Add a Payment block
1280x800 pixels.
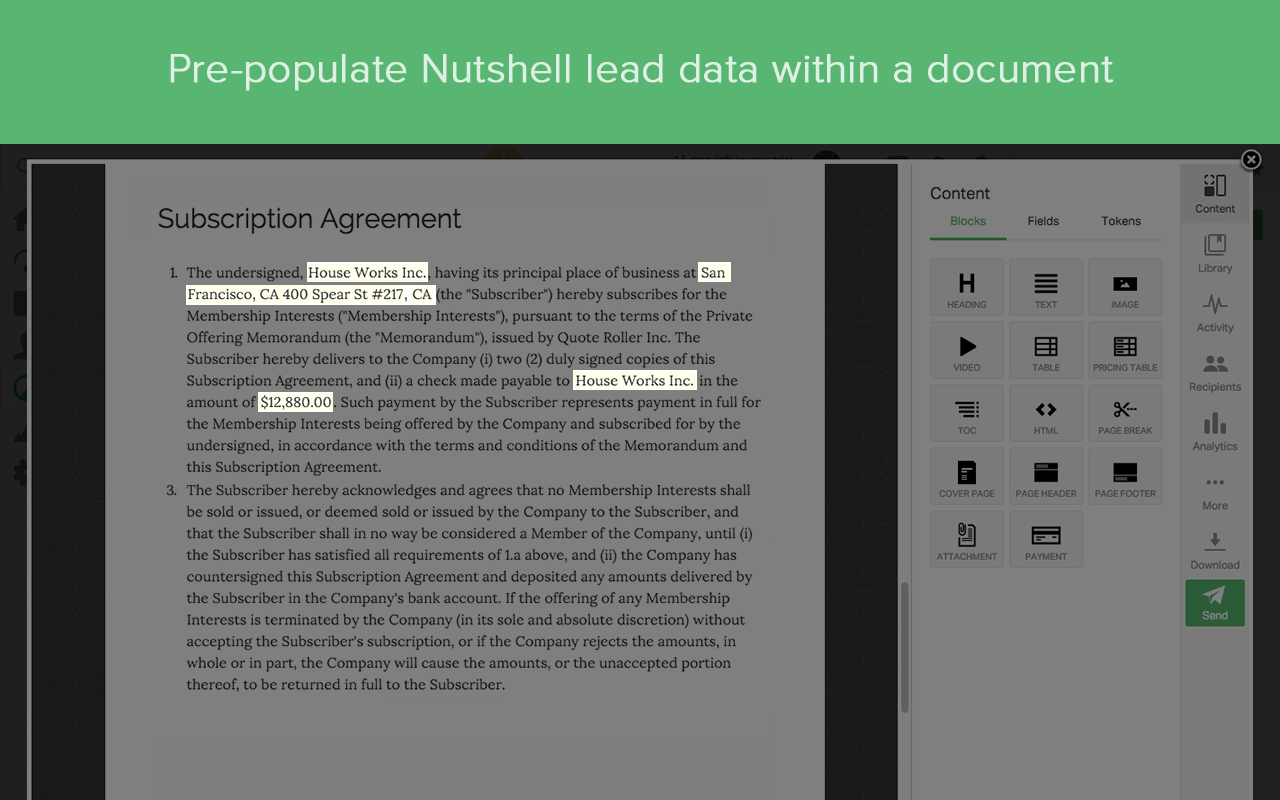pos(1045,539)
